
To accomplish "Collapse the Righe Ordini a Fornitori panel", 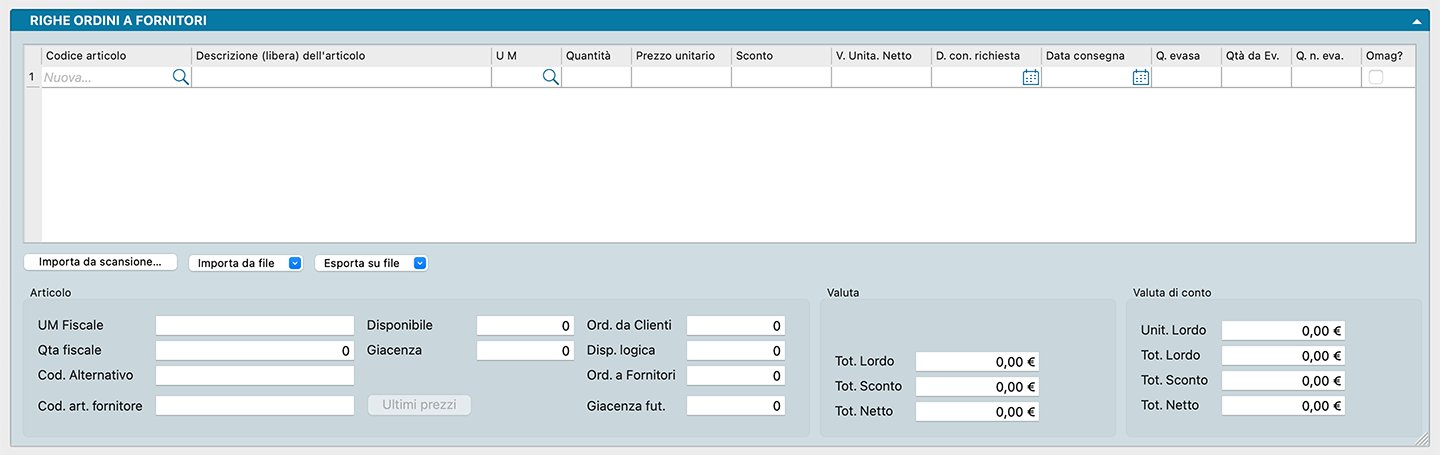I will (x=1416, y=21).
